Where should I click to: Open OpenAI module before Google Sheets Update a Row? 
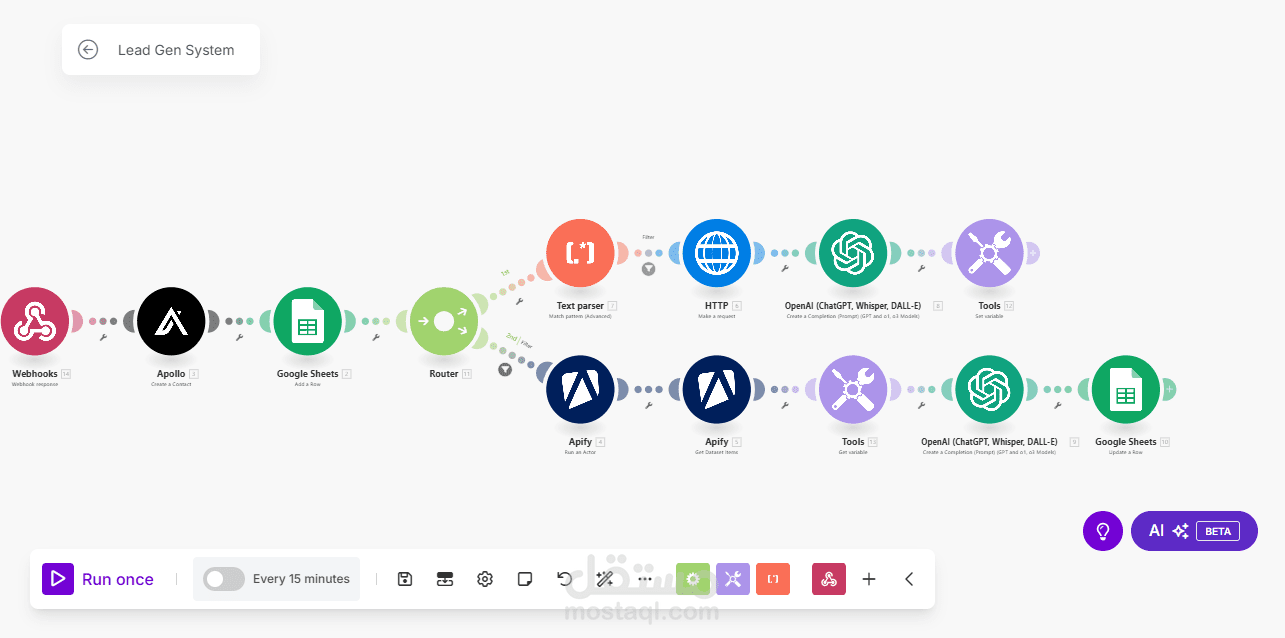(989, 389)
